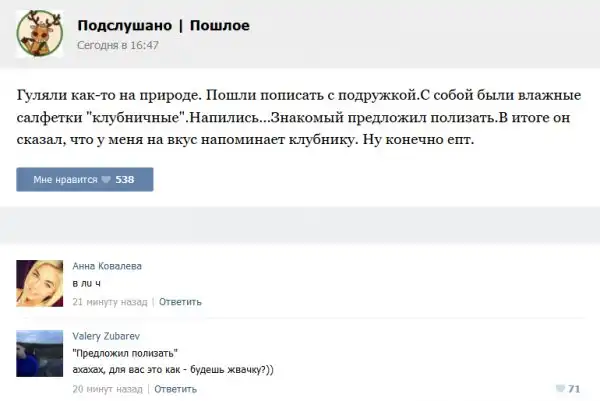The height and width of the screenshot is (401, 600).
Task: Click the deer avatar of the group
Action: (40, 35)
